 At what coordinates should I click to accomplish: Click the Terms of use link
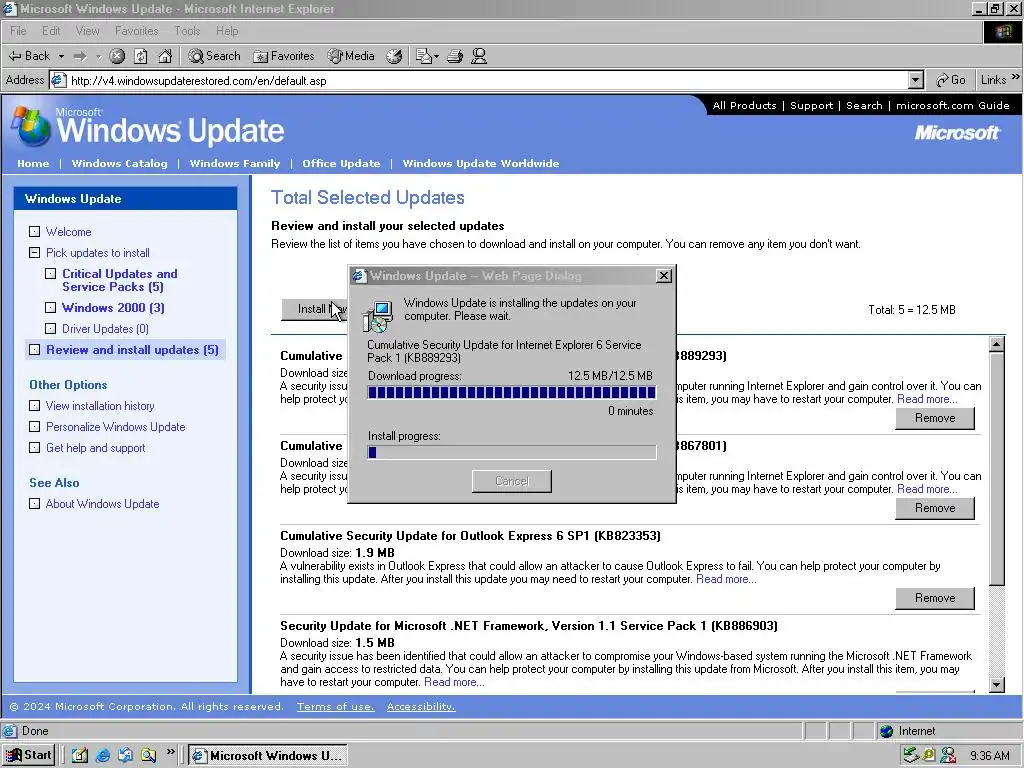tap(336, 707)
